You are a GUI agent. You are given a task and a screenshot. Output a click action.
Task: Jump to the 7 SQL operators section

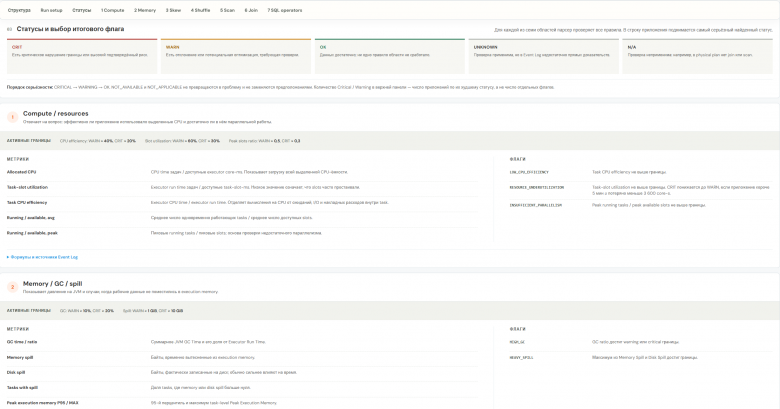[285, 10]
